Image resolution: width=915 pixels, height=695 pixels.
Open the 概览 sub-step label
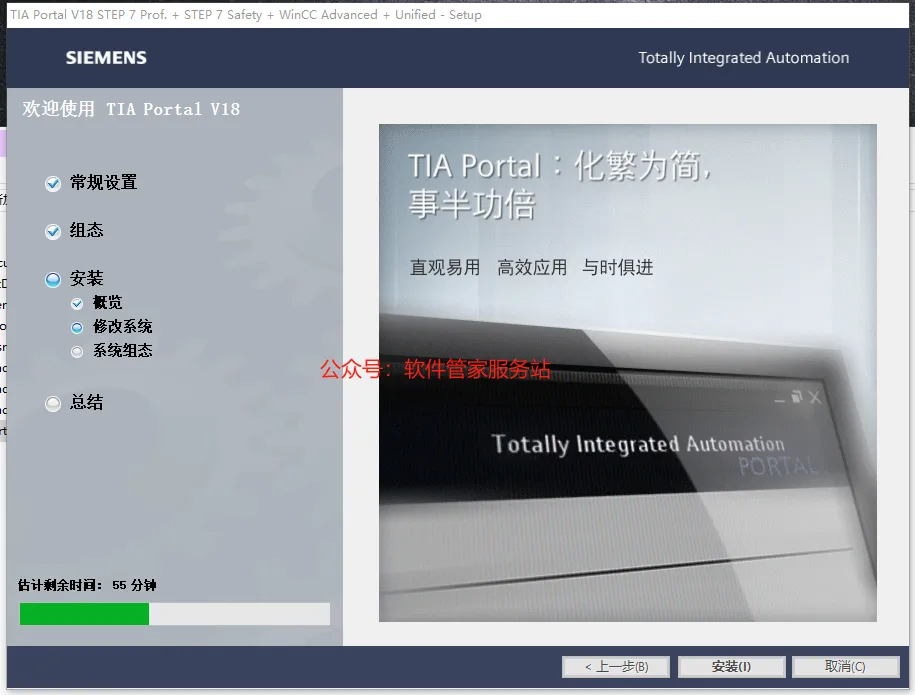(x=107, y=302)
